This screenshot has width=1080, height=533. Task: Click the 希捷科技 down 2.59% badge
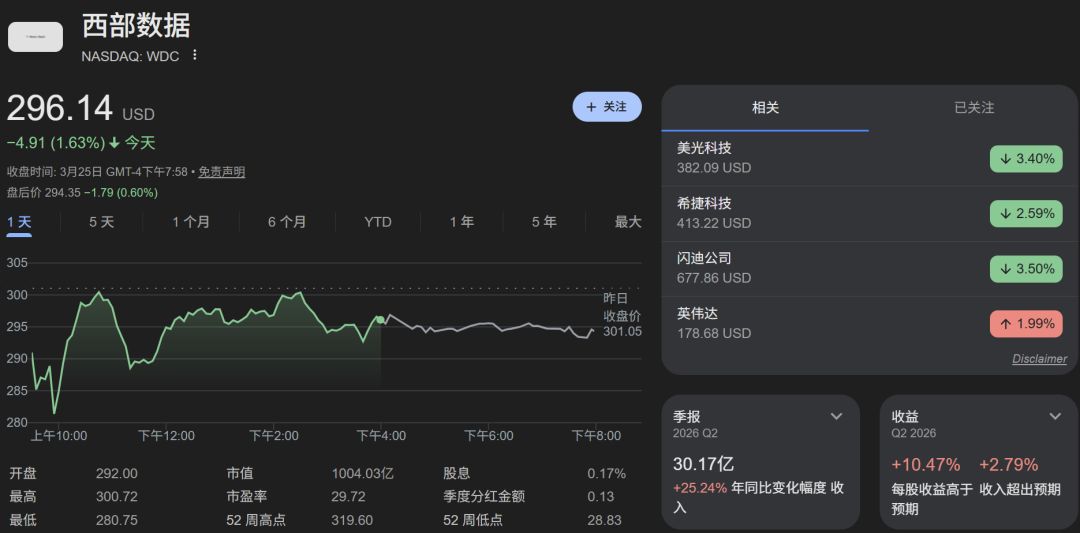pyautogui.click(x=1026, y=213)
